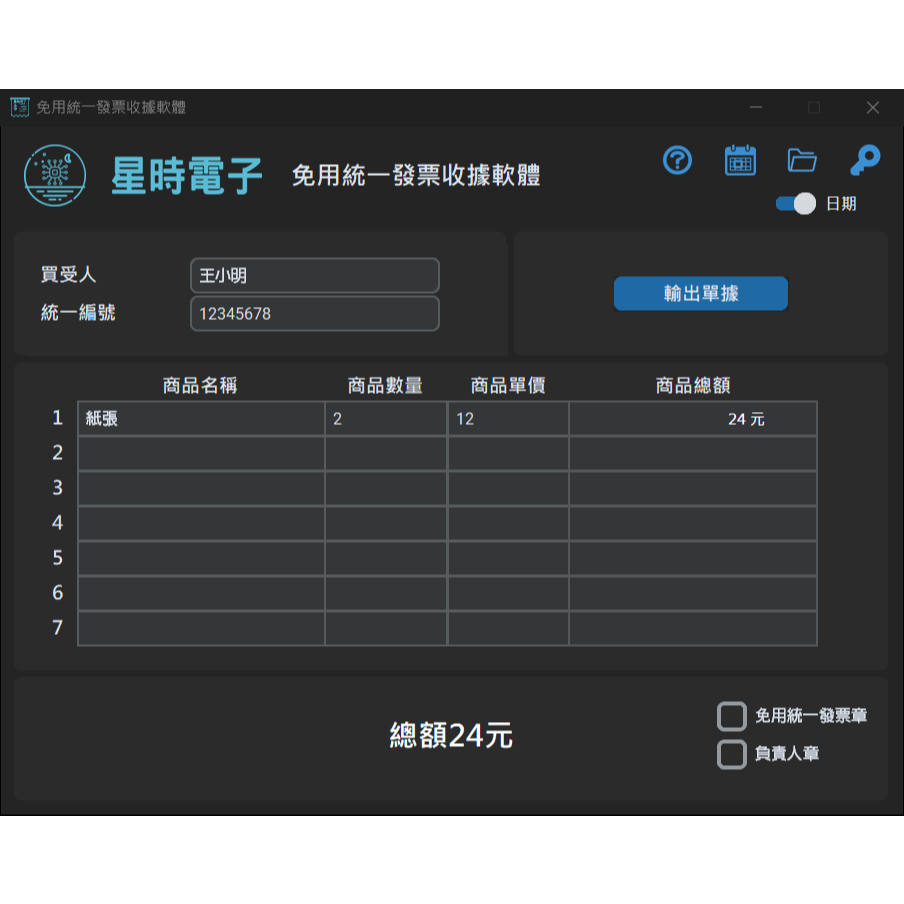Click the help question mark icon
This screenshot has height=904, width=904.
pos(677,160)
